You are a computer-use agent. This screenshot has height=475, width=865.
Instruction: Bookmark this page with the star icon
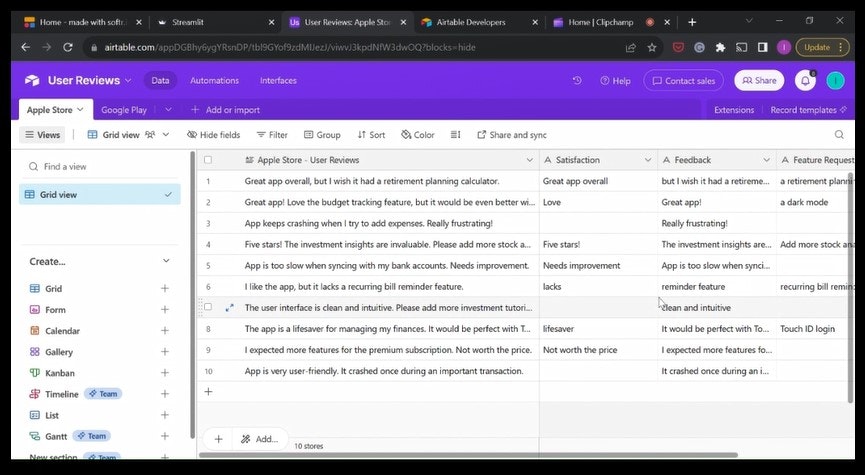(x=652, y=47)
